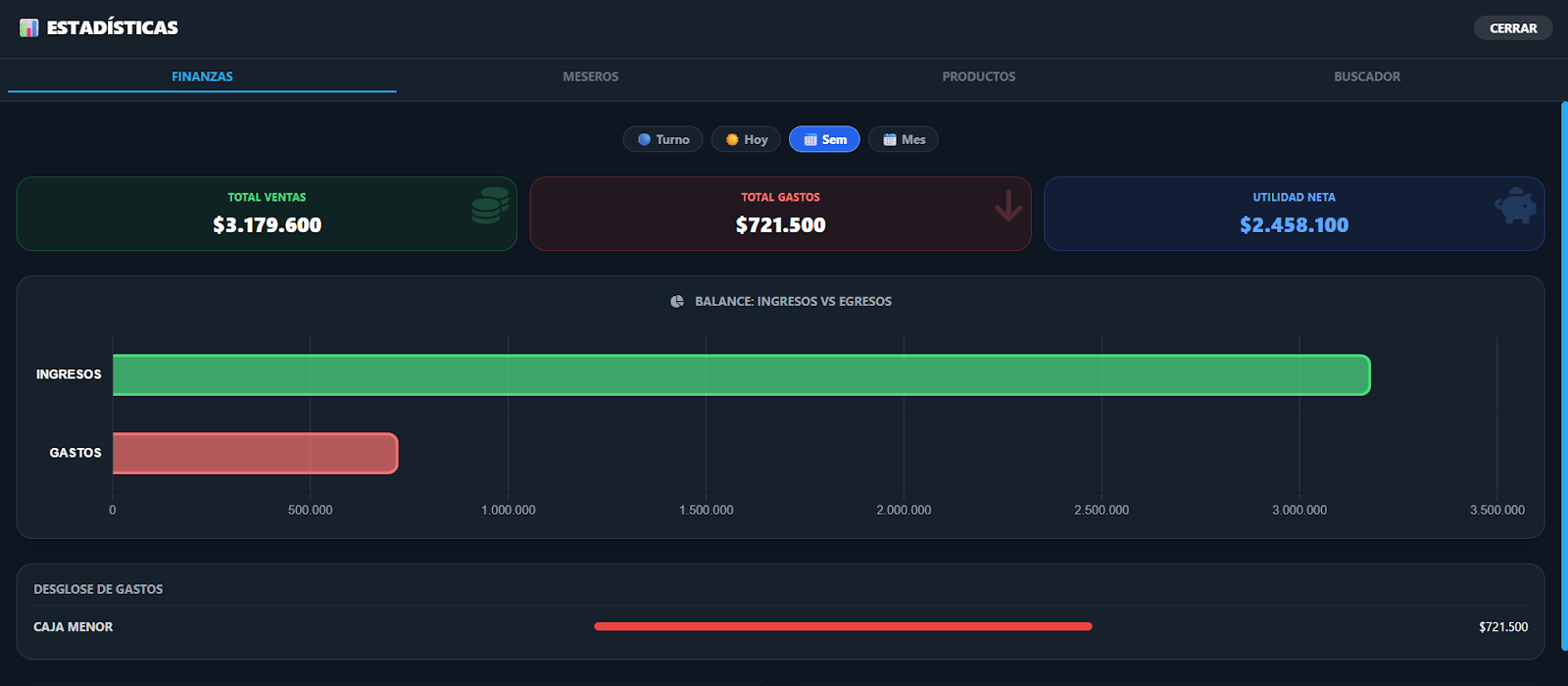Click the DESGLOSE DE GASTOS heading

[98, 589]
